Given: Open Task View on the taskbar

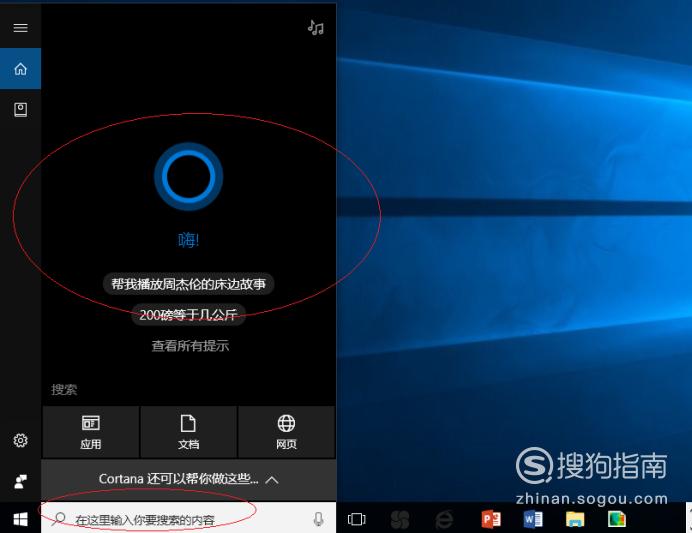Looking at the screenshot, I should 357,519.
